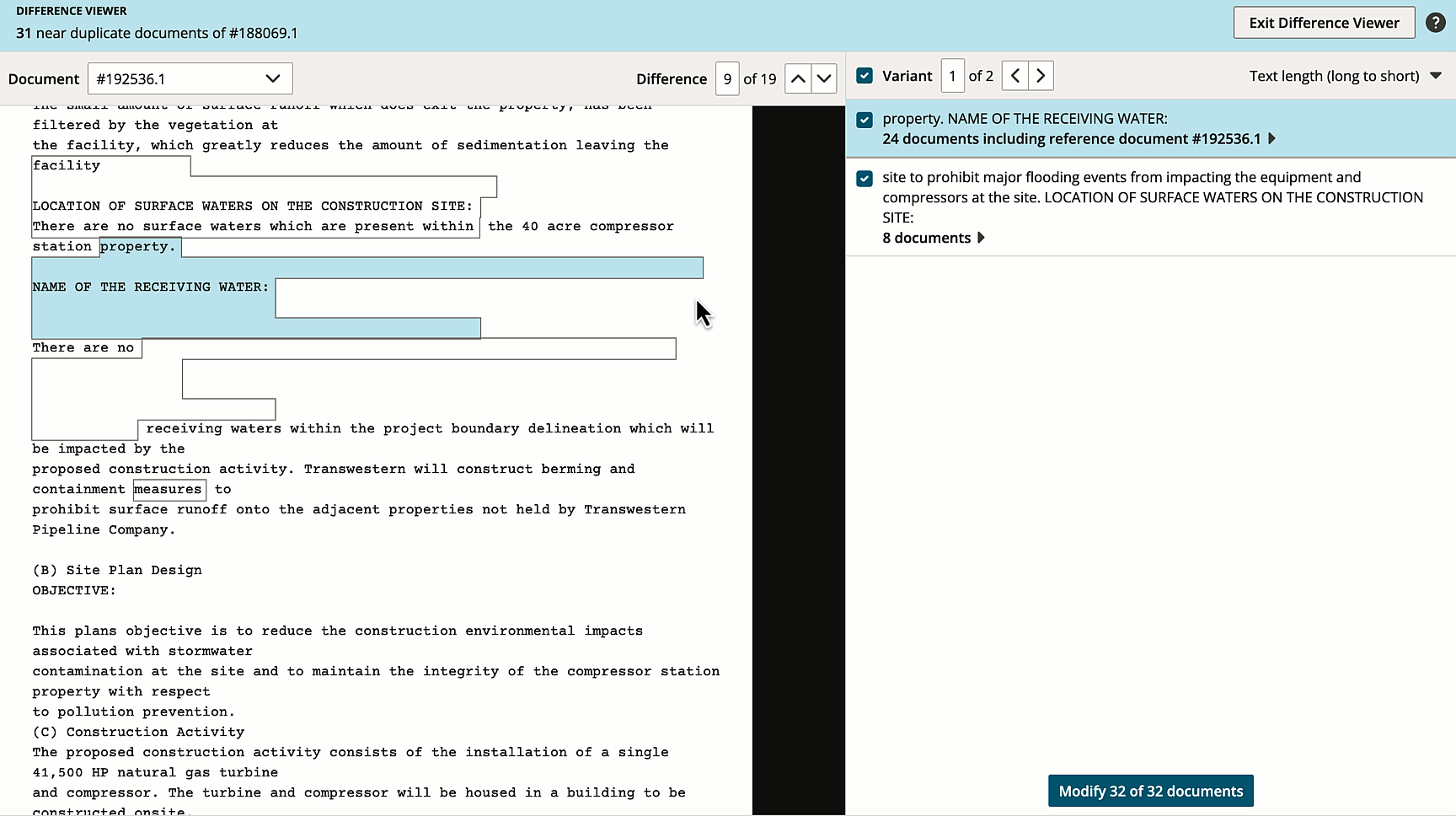Show next variant using right chevron
Viewport: 1456px width, 816px height.
1041,76
